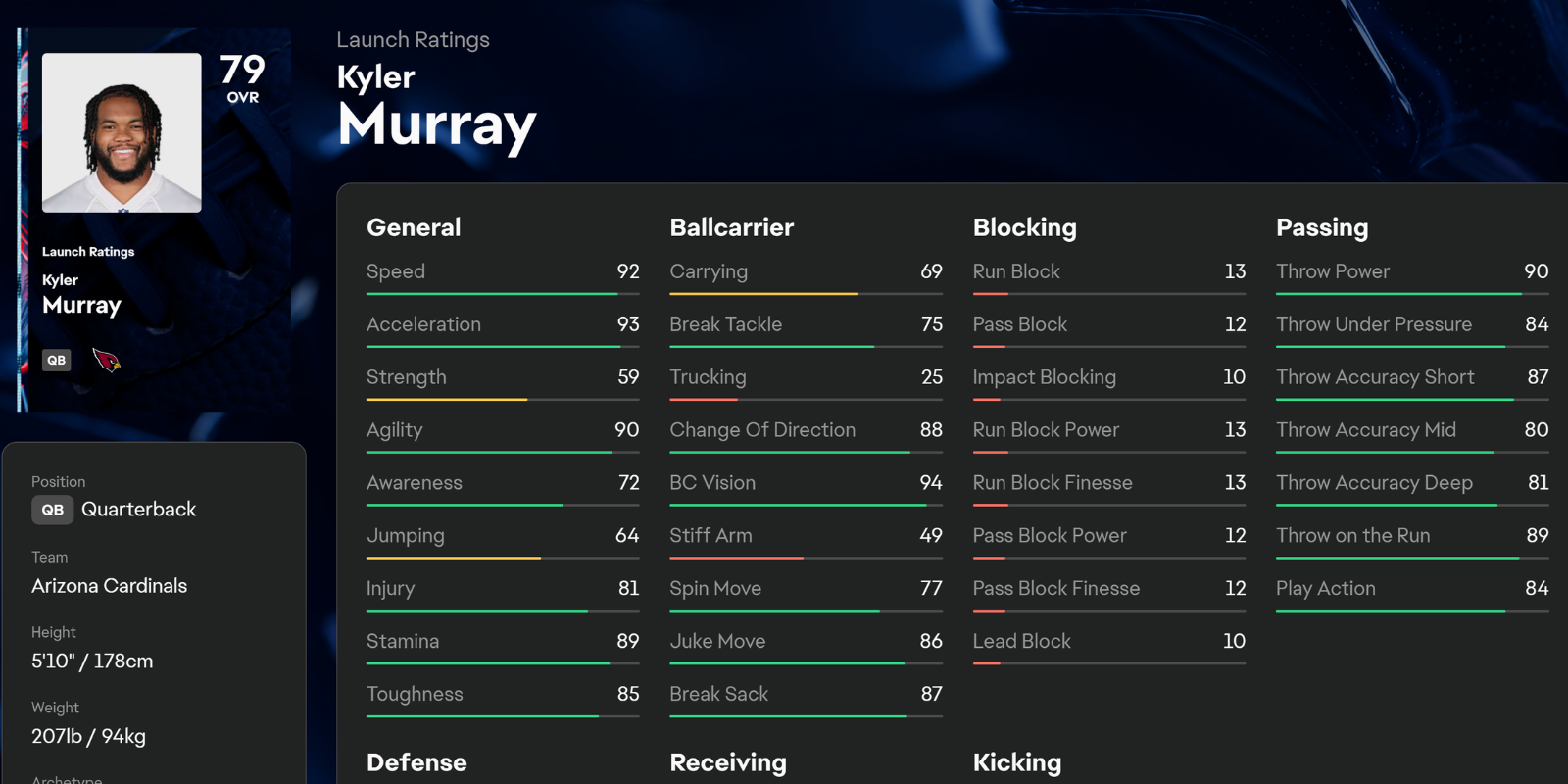Click the Arizona Cardinals logo on the player card
This screenshot has width=1568, height=784.
pyautogui.click(x=106, y=360)
